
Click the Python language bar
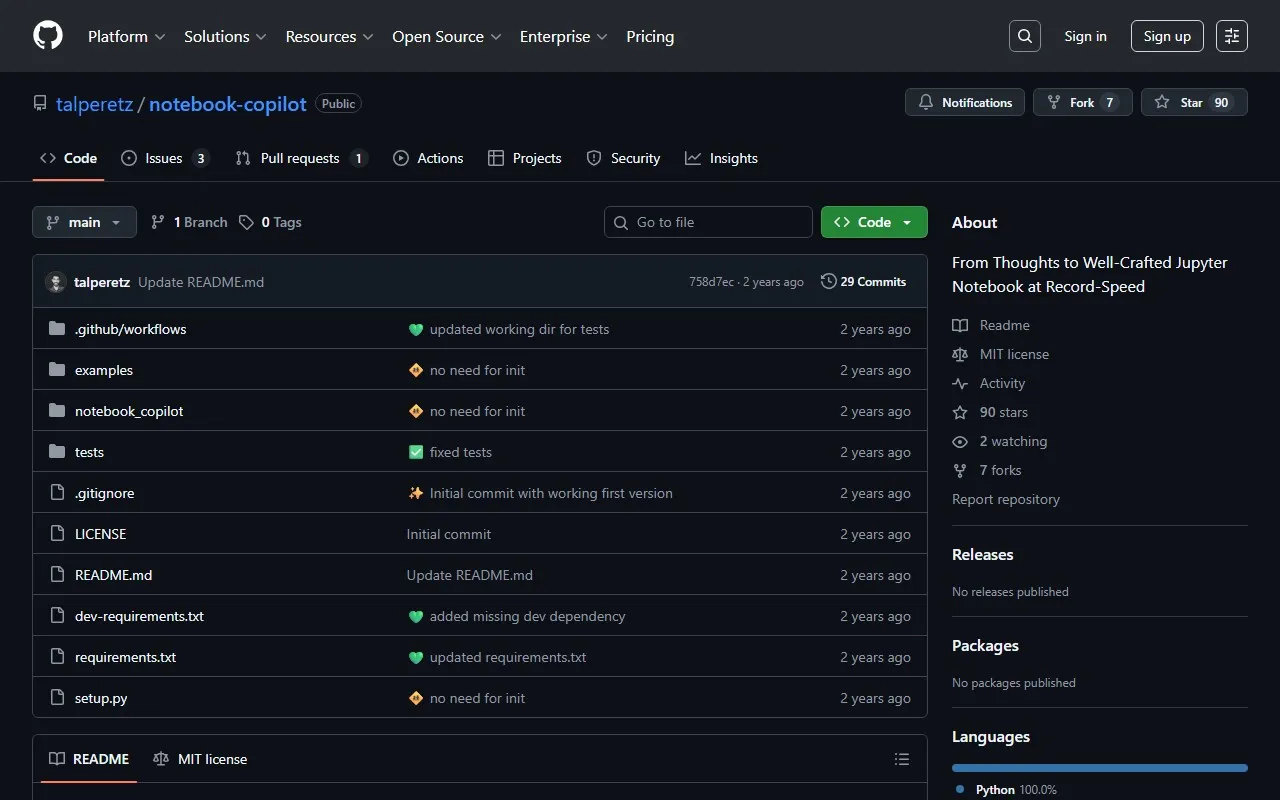1099,768
